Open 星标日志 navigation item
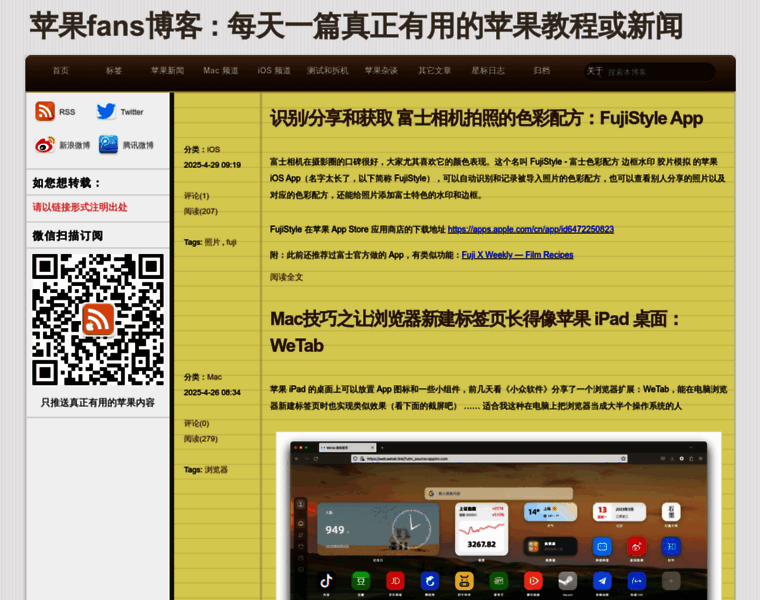 (488, 71)
